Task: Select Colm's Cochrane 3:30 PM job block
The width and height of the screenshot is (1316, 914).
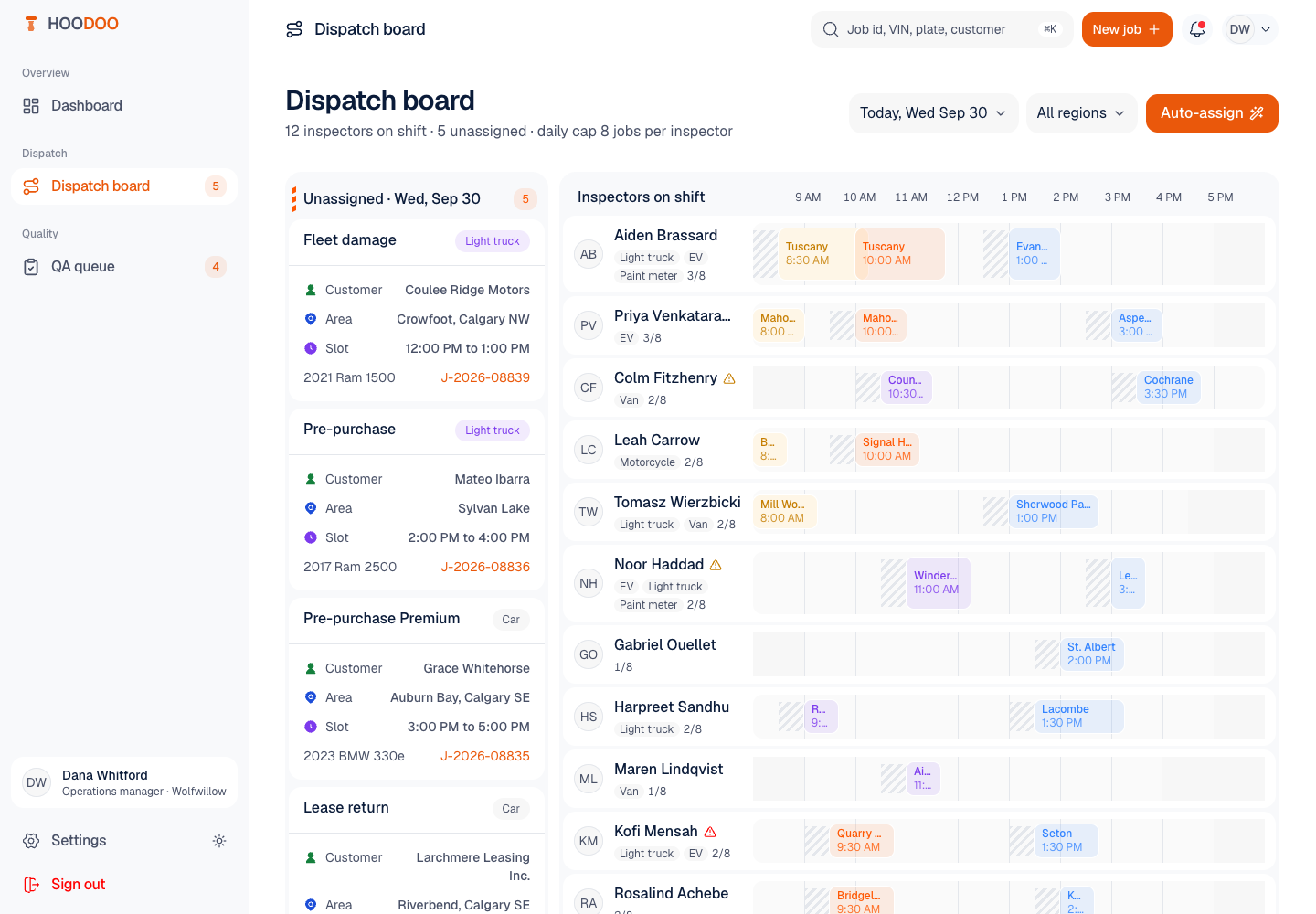Action: pos(1169,388)
